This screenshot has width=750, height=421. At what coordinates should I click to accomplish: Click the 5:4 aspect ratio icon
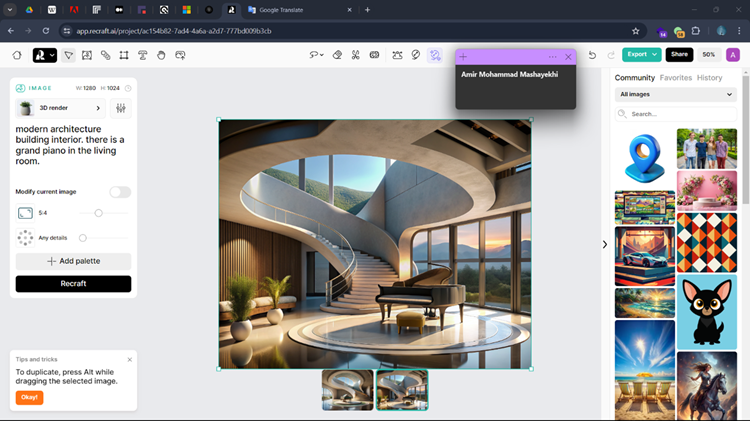tap(25, 213)
